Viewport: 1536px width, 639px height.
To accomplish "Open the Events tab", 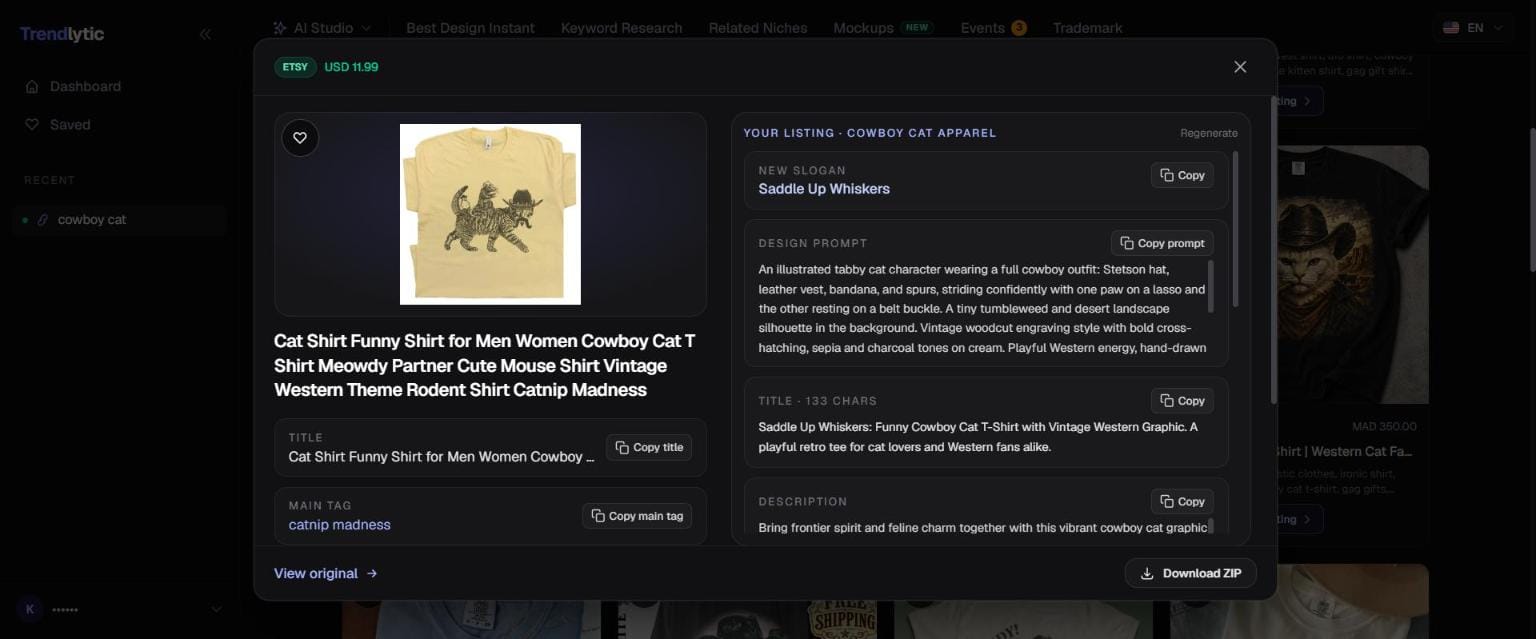I will [x=982, y=28].
